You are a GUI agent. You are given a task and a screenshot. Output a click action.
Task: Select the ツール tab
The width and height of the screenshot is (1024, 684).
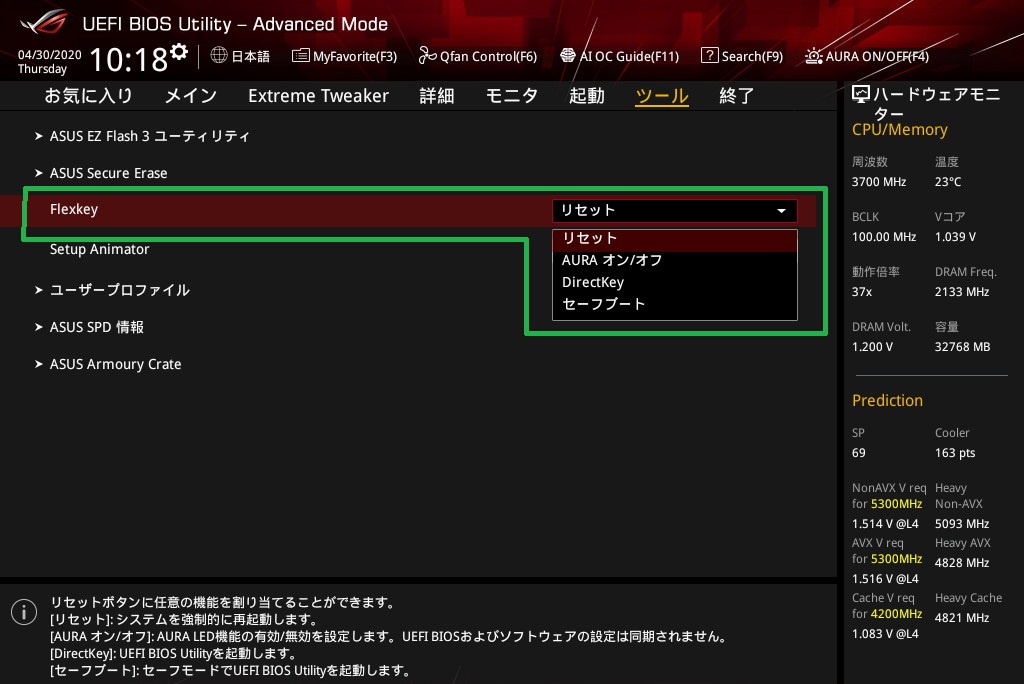coord(662,96)
